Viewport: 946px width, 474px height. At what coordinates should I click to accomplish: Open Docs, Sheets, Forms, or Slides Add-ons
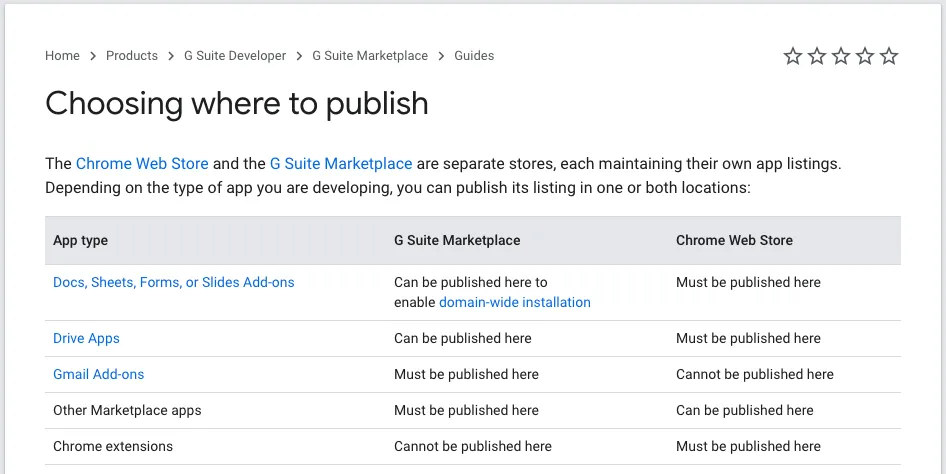tap(174, 283)
